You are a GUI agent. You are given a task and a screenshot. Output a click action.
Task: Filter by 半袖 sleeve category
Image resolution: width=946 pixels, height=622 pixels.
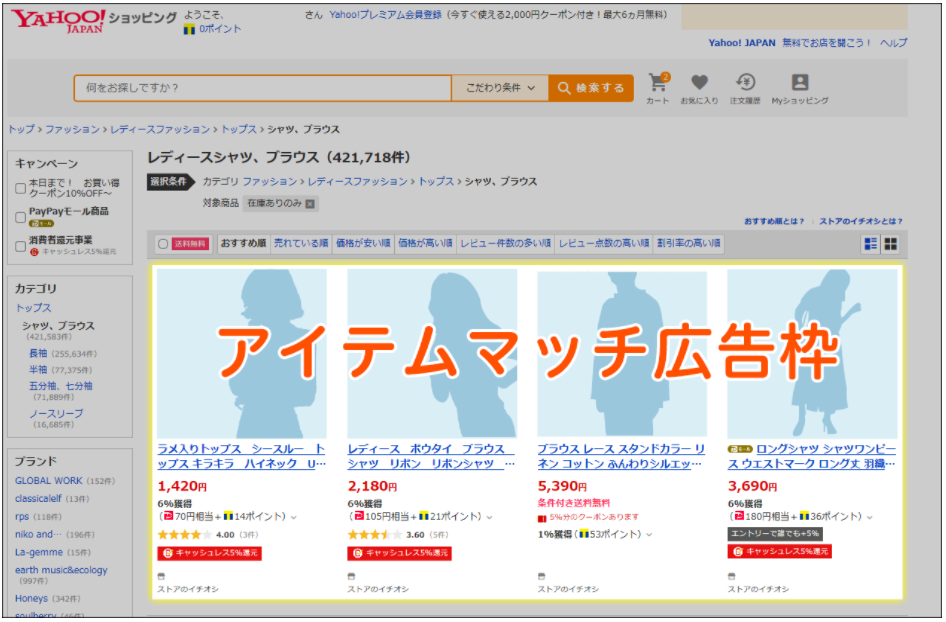click(x=38, y=370)
